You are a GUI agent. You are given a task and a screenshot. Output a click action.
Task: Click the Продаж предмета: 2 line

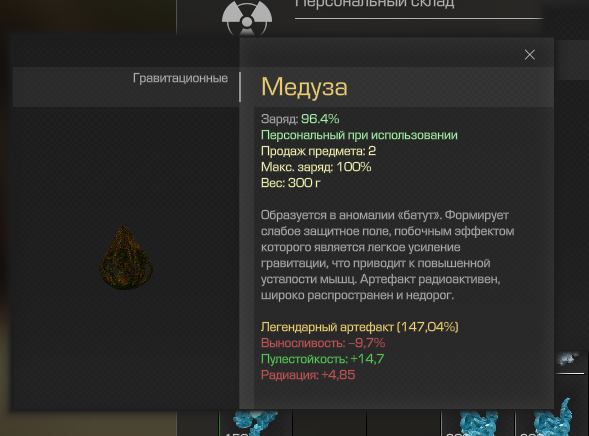(319, 151)
